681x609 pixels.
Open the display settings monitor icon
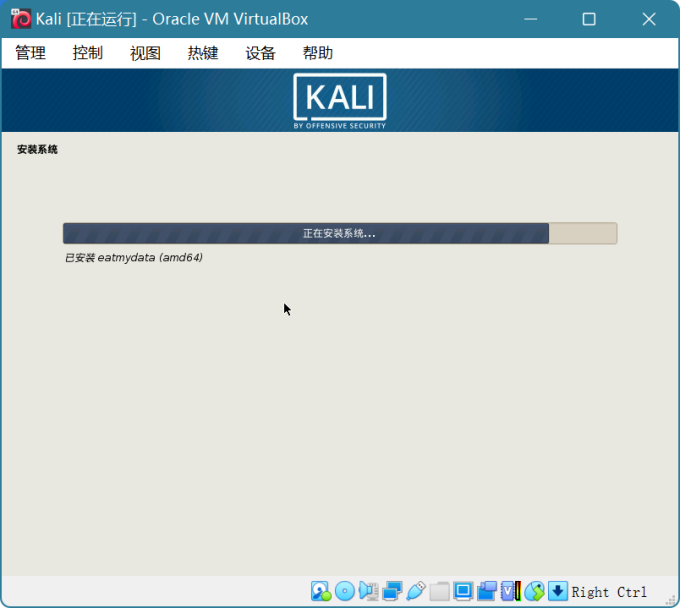463,591
